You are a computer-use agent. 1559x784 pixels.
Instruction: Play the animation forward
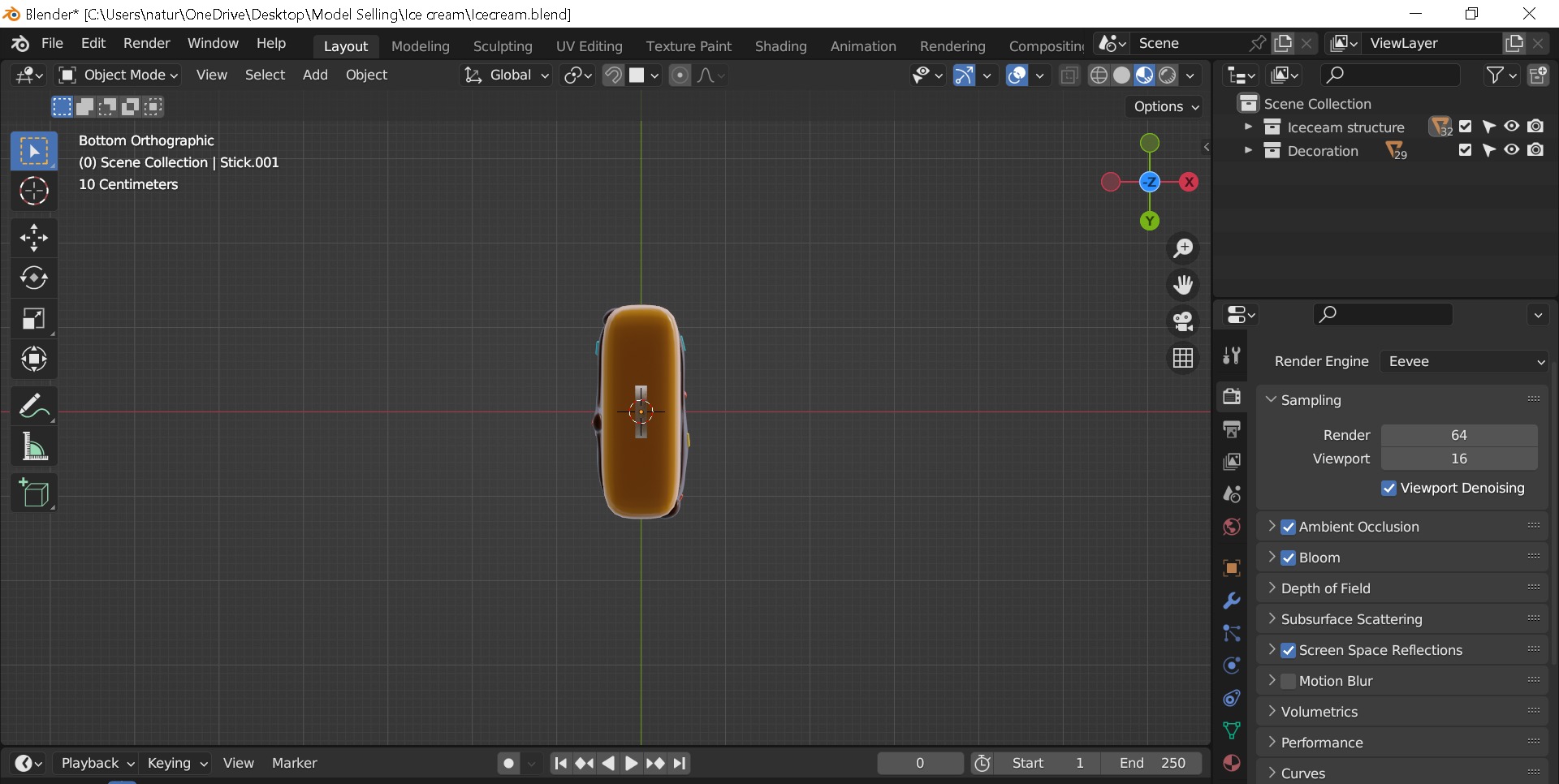(x=631, y=764)
